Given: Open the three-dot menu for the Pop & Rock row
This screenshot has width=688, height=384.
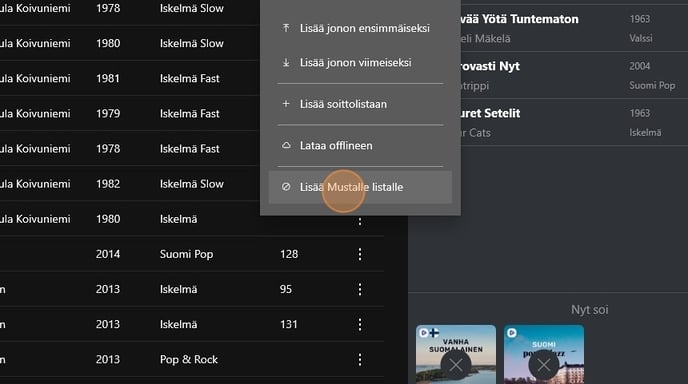Looking at the screenshot, I should pyautogui.click(x=360, y=359).
